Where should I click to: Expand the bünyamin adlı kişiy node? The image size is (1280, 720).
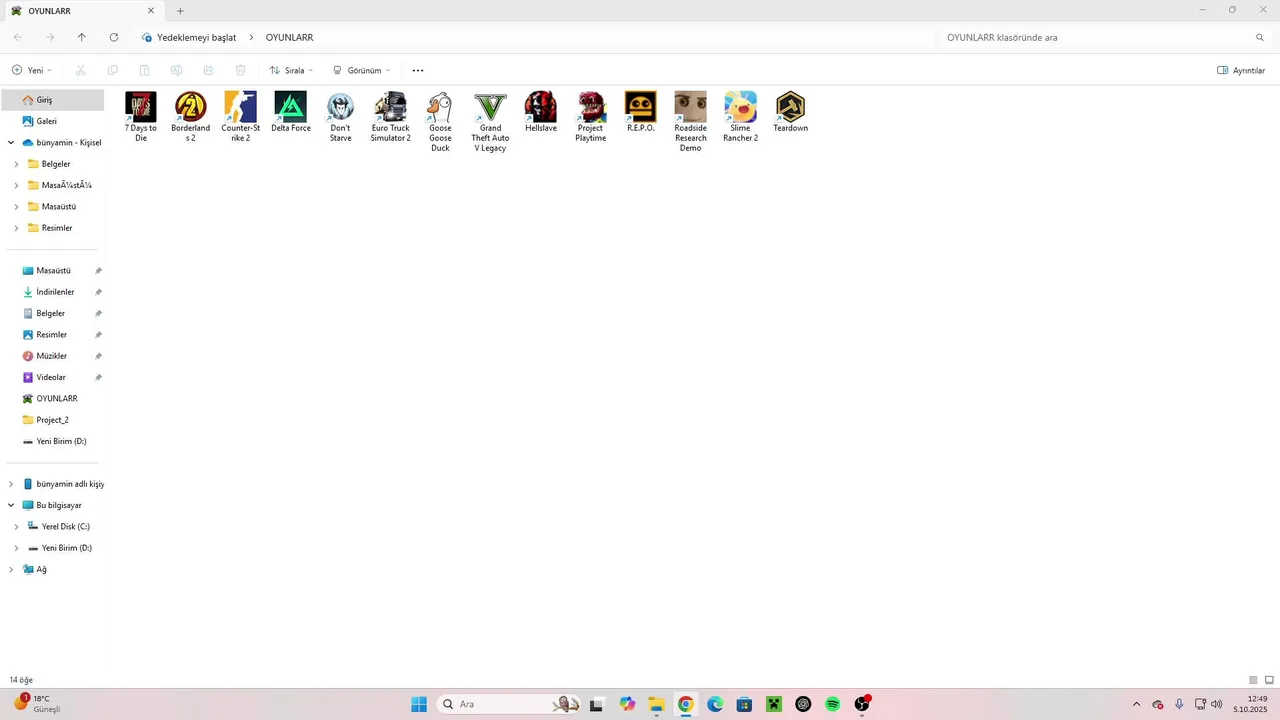[x=11, y=484]
